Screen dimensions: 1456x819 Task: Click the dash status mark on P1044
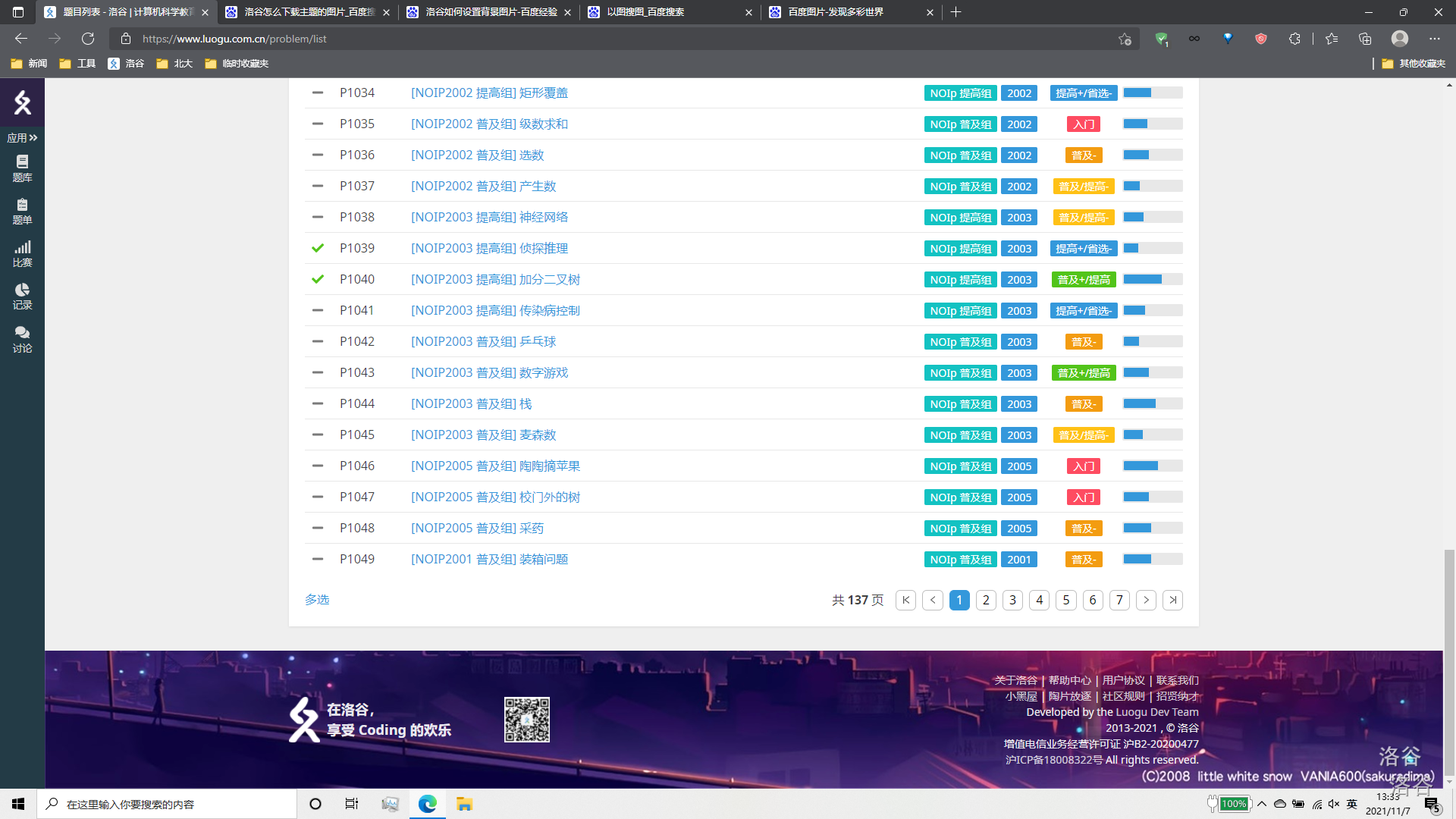pyautogui.click(x=318, y=403)
